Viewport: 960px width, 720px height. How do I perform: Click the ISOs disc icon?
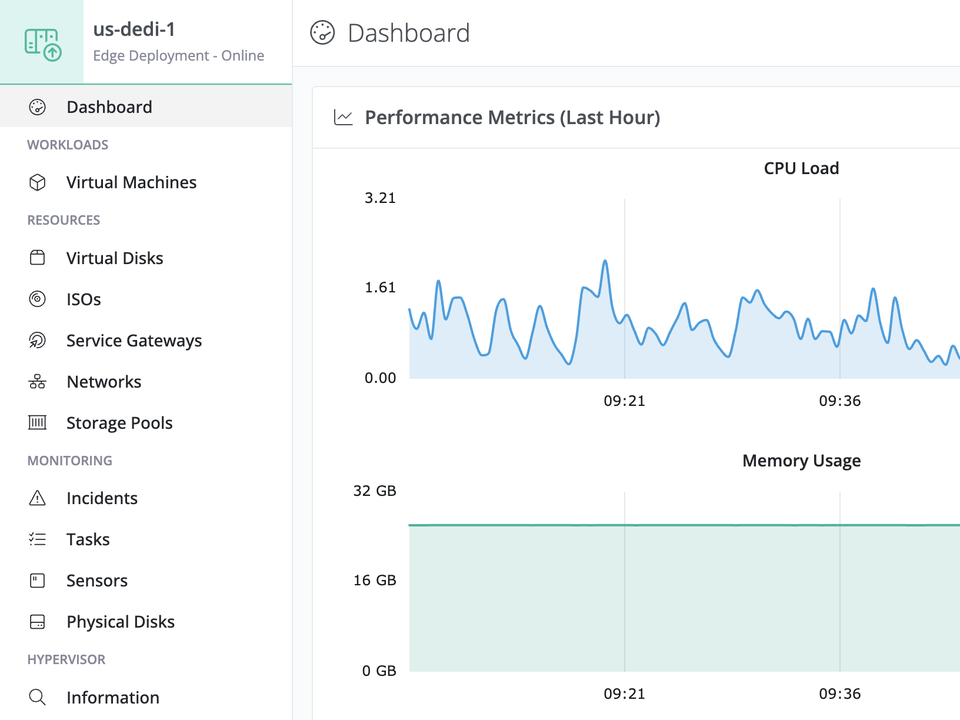point(37,299)
